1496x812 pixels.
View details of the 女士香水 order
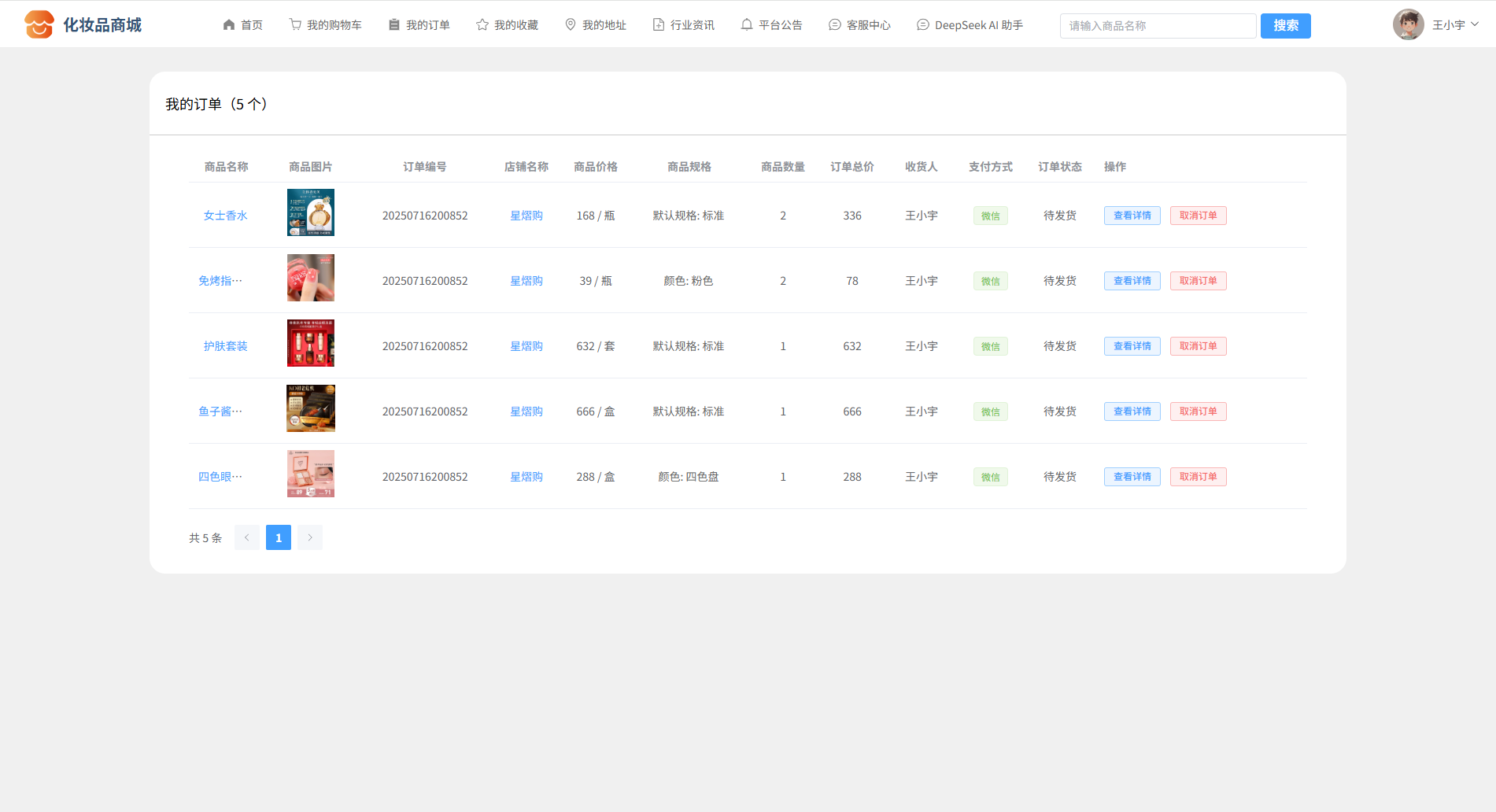[1132, 216]
